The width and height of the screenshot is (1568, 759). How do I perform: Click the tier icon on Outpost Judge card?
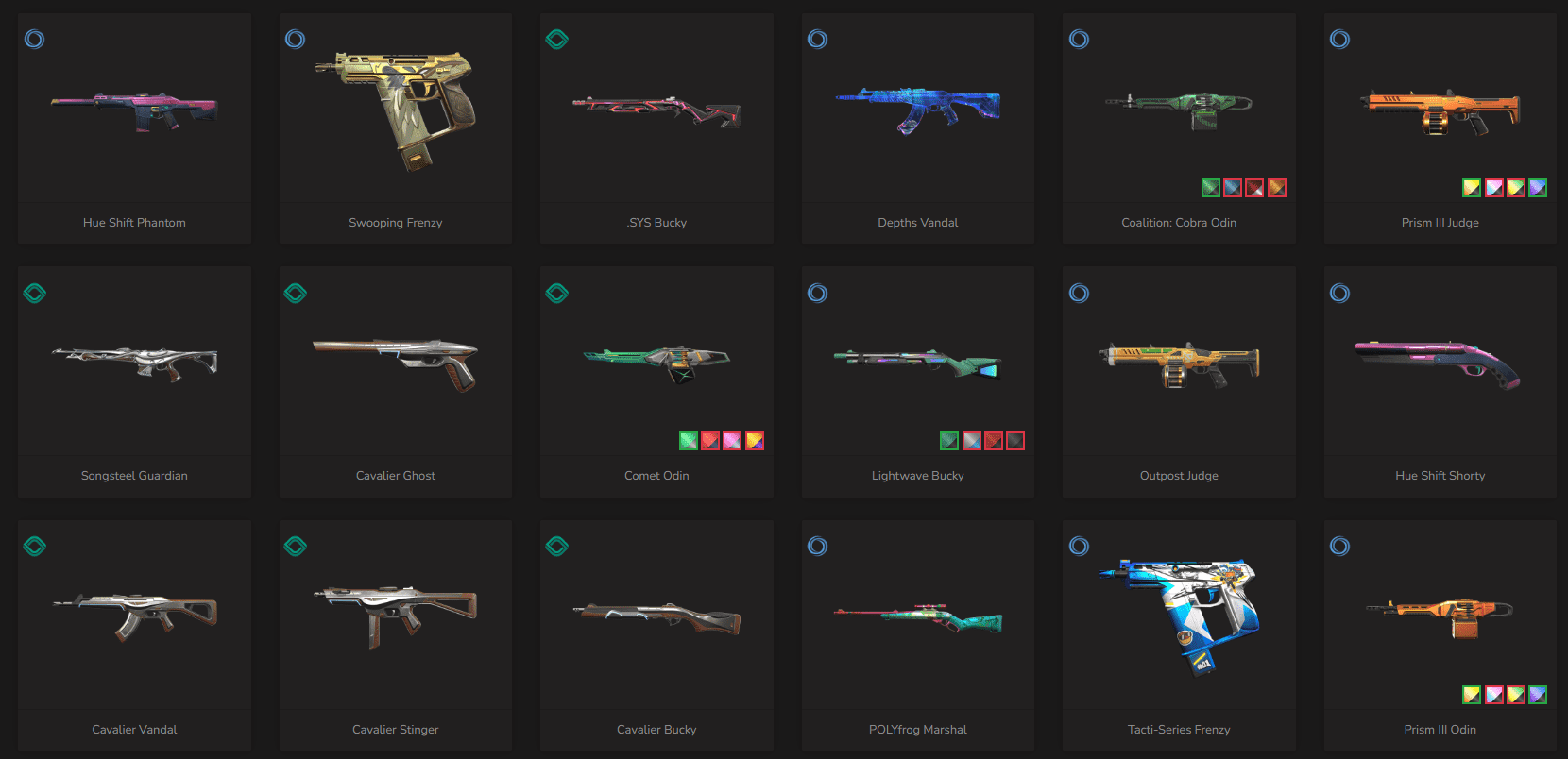[x=1079, y=293]
